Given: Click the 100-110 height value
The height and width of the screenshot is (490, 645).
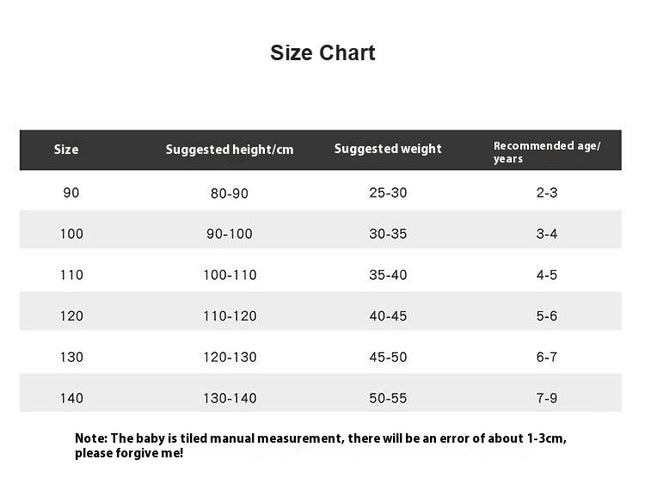Looking at the screenshot, I should [230, 275].
